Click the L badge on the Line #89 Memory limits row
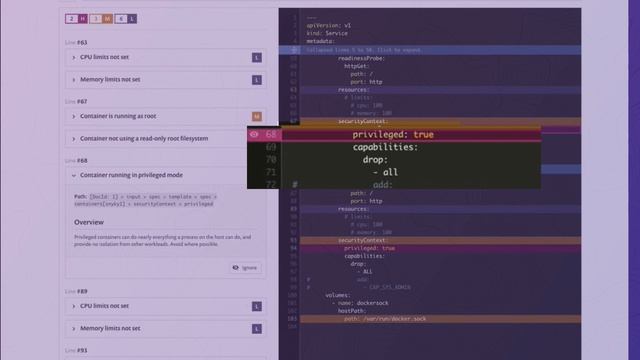This screenshot has width=640, height=360. point(257,329)
